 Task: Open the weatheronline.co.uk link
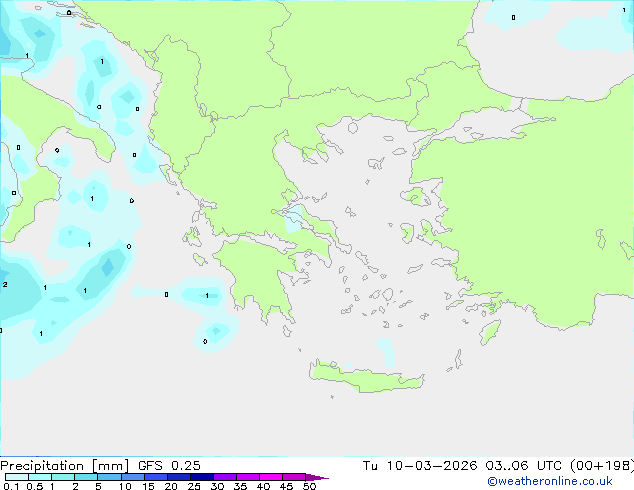tap(550, 481)
